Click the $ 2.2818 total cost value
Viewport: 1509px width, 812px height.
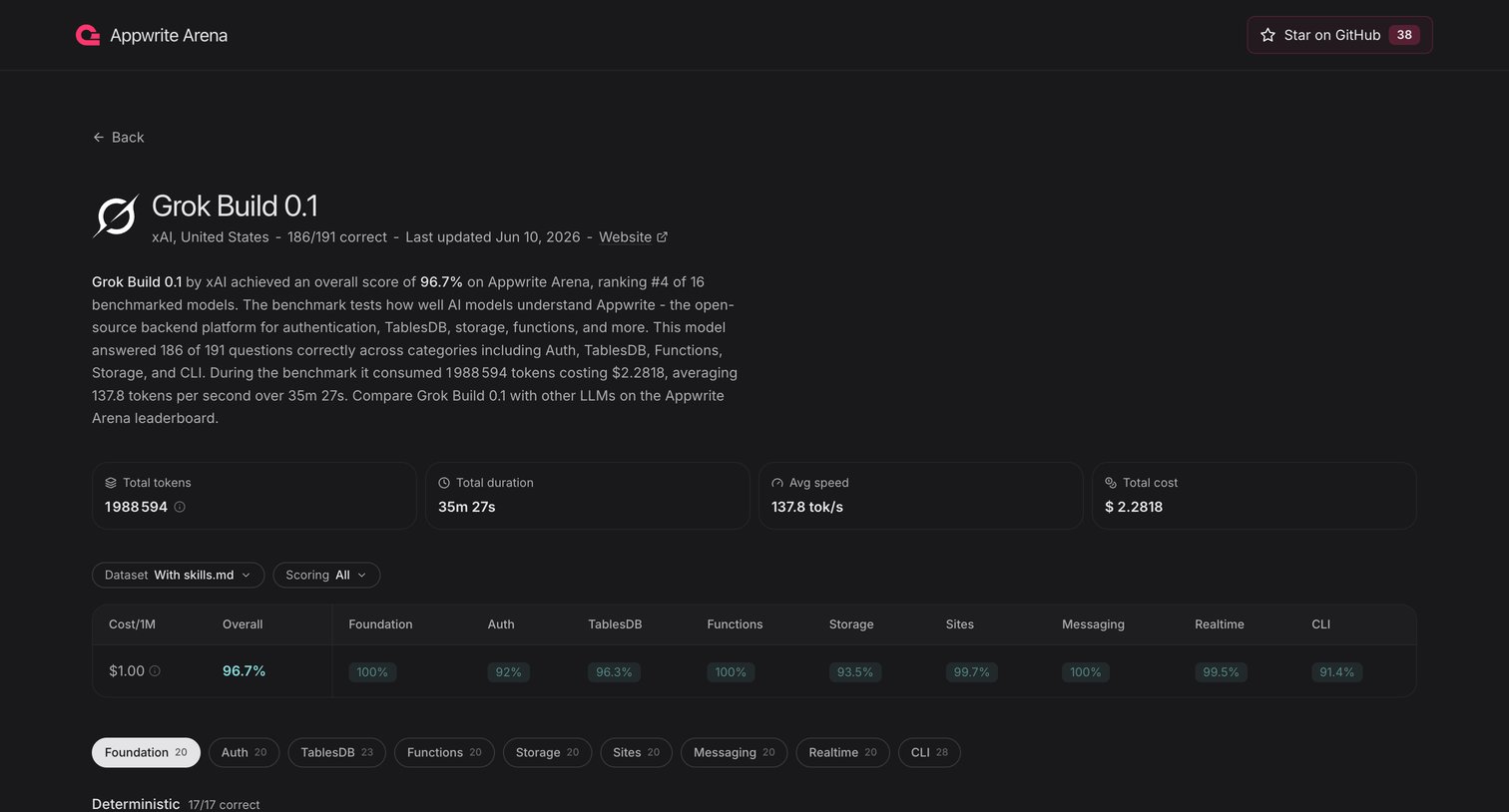(x=1134, y=507)
